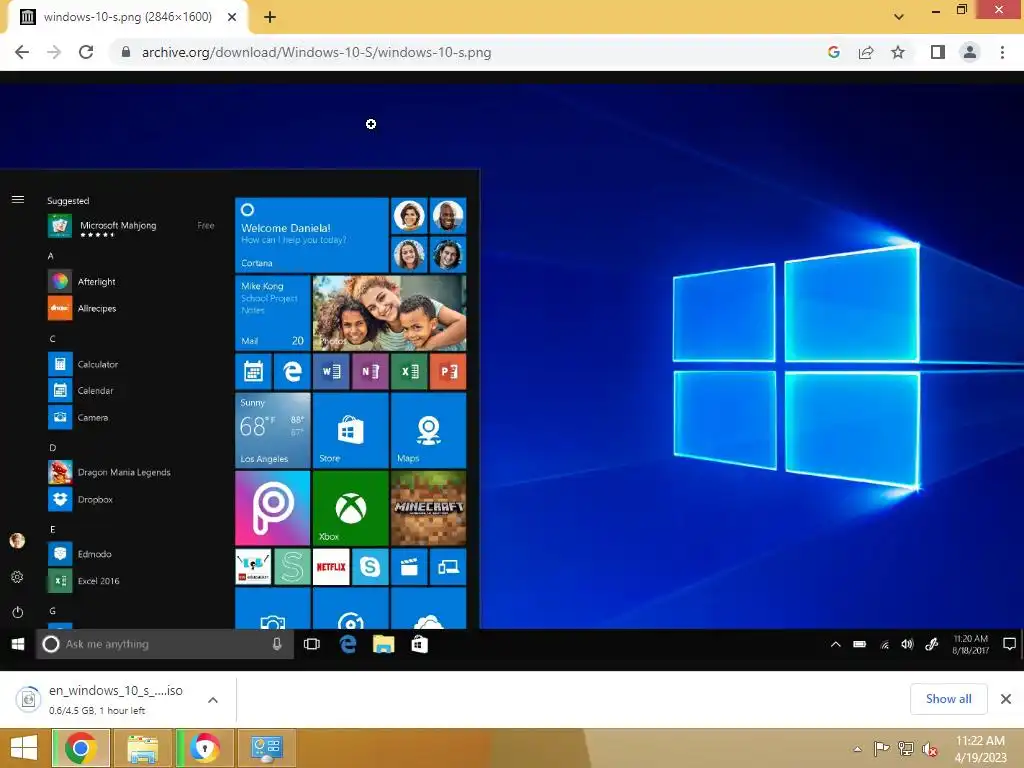Open the Windows 8 Start button on the taskbar

pyautogui.click(x=24, y=748)
